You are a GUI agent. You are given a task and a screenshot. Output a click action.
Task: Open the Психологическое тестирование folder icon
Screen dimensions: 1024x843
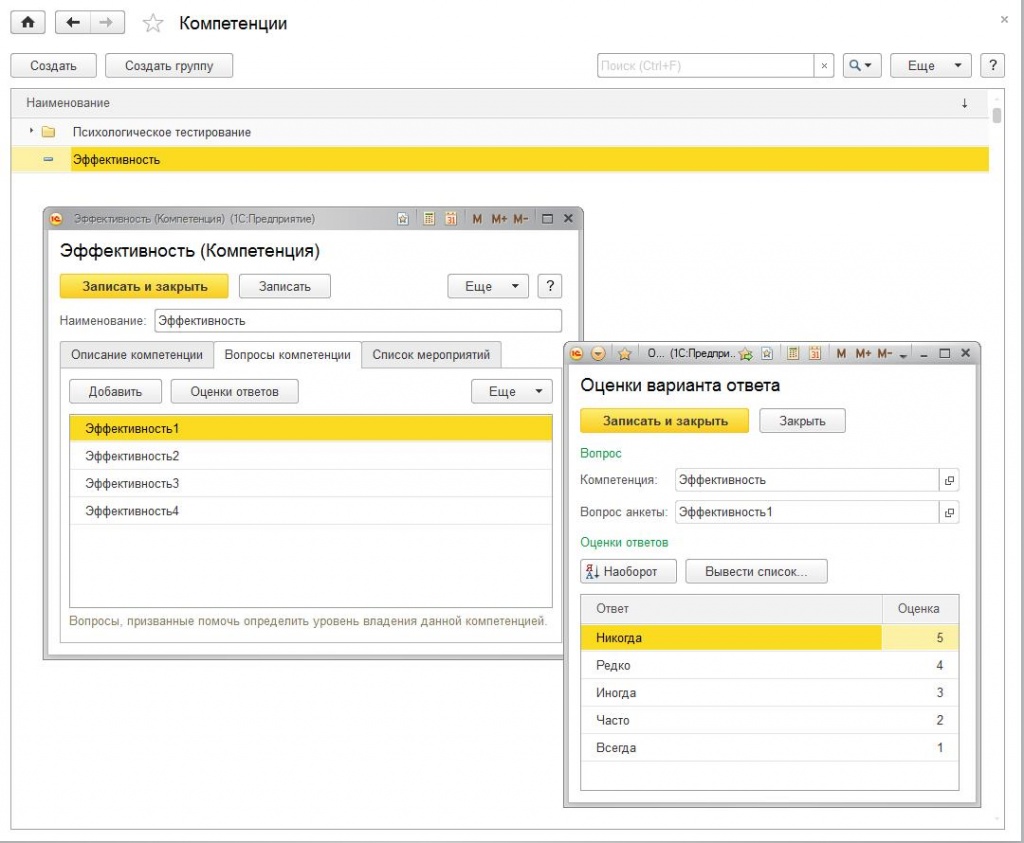[x=48, y=132]
